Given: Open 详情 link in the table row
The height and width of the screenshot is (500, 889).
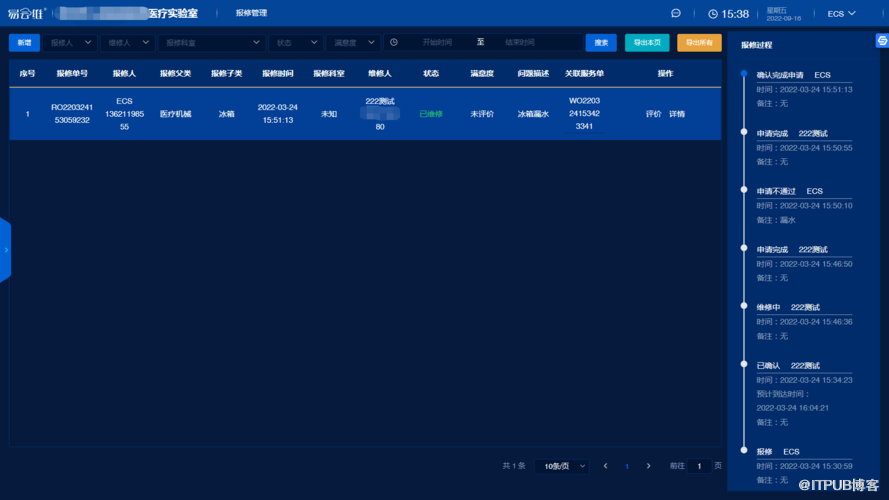Looking at the screenshot, I should click(677, 114).
